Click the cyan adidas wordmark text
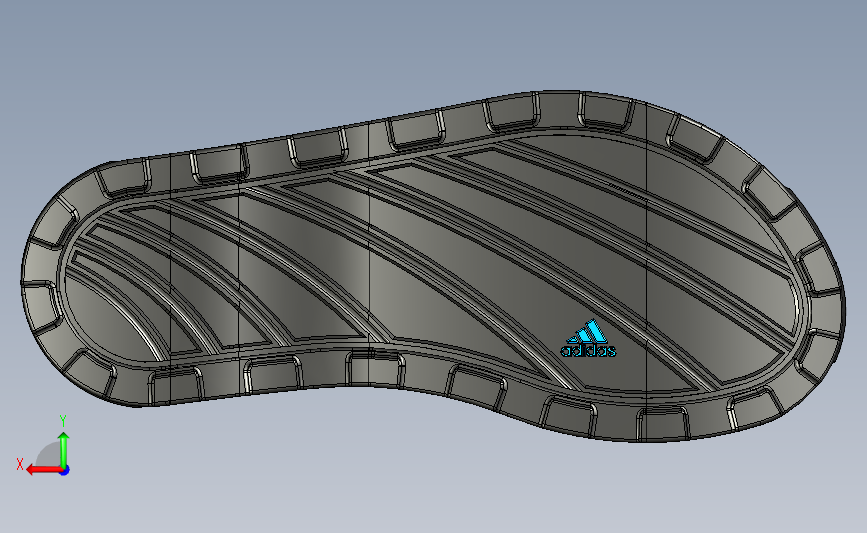 (x=588, y=351)
